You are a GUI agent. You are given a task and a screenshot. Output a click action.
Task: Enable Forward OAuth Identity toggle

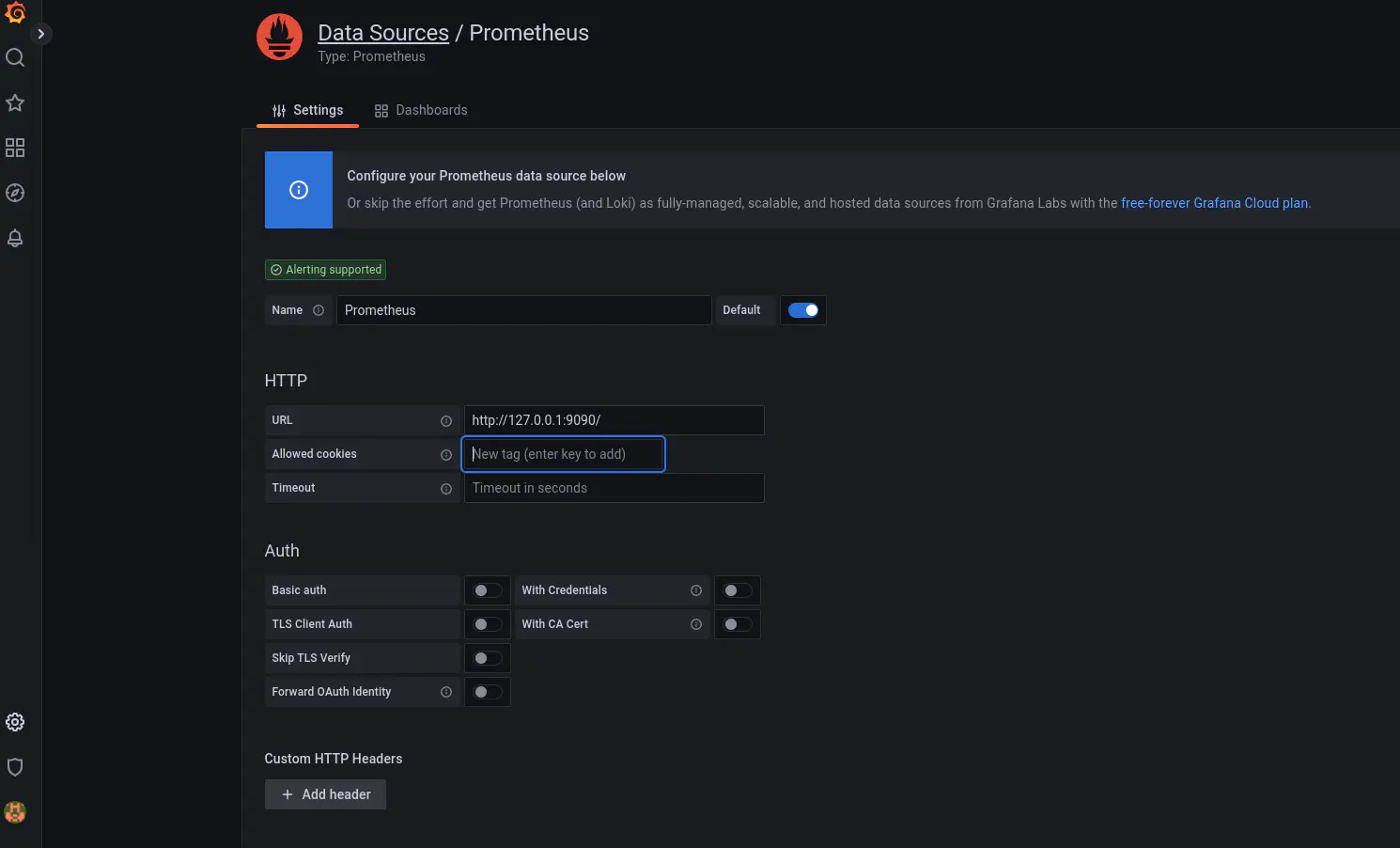[488, 692]
